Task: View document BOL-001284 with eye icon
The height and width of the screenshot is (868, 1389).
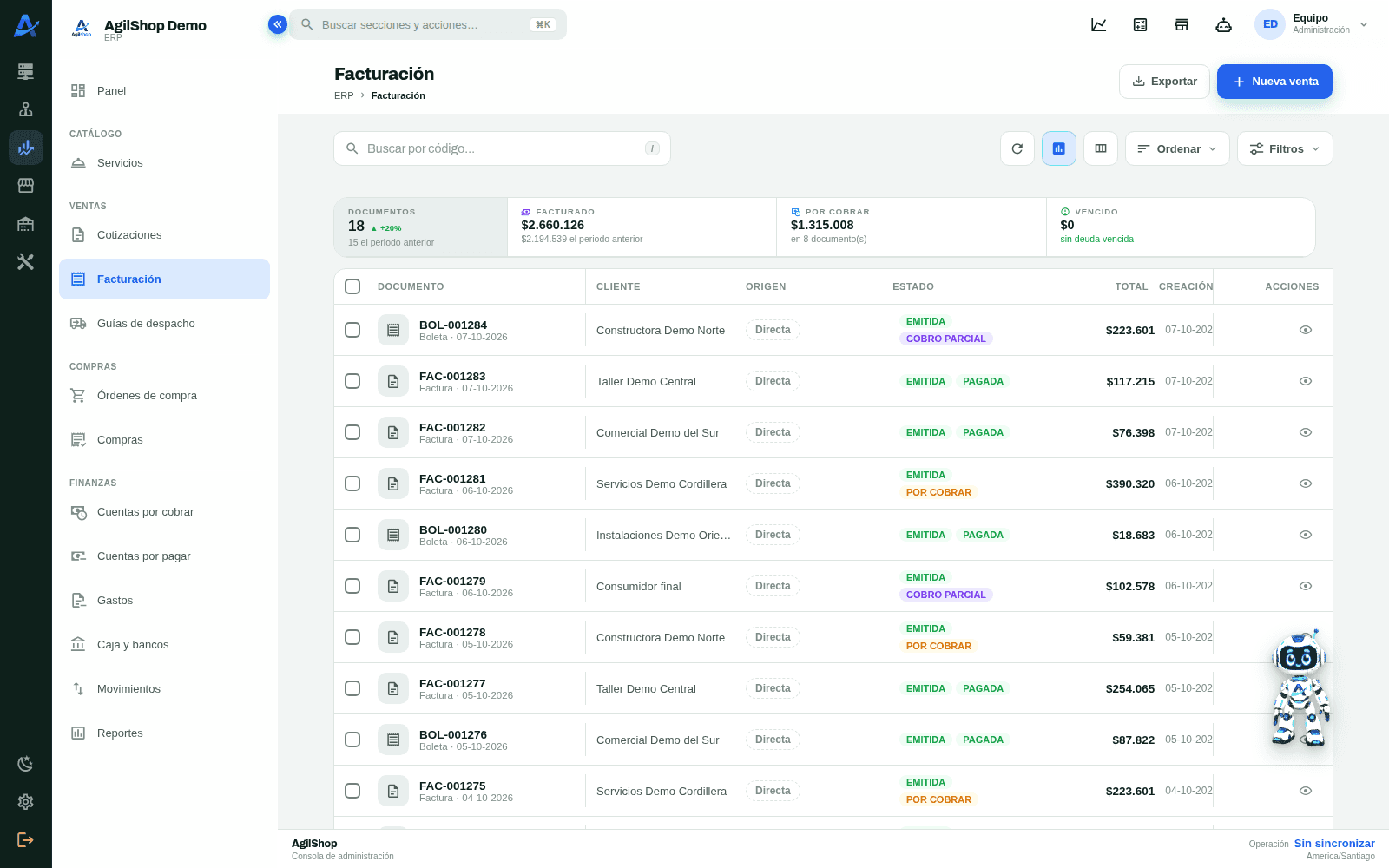Action: (x=1306, y=330)
